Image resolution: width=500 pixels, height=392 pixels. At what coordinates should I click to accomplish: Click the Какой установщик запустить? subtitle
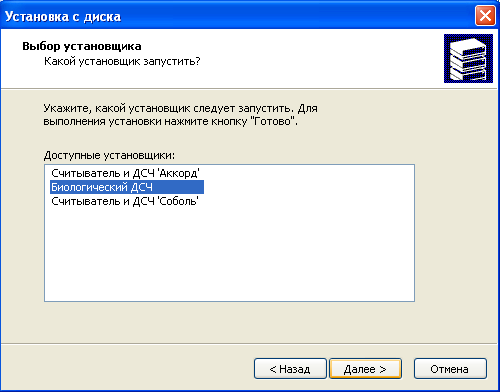click(122, 61)
